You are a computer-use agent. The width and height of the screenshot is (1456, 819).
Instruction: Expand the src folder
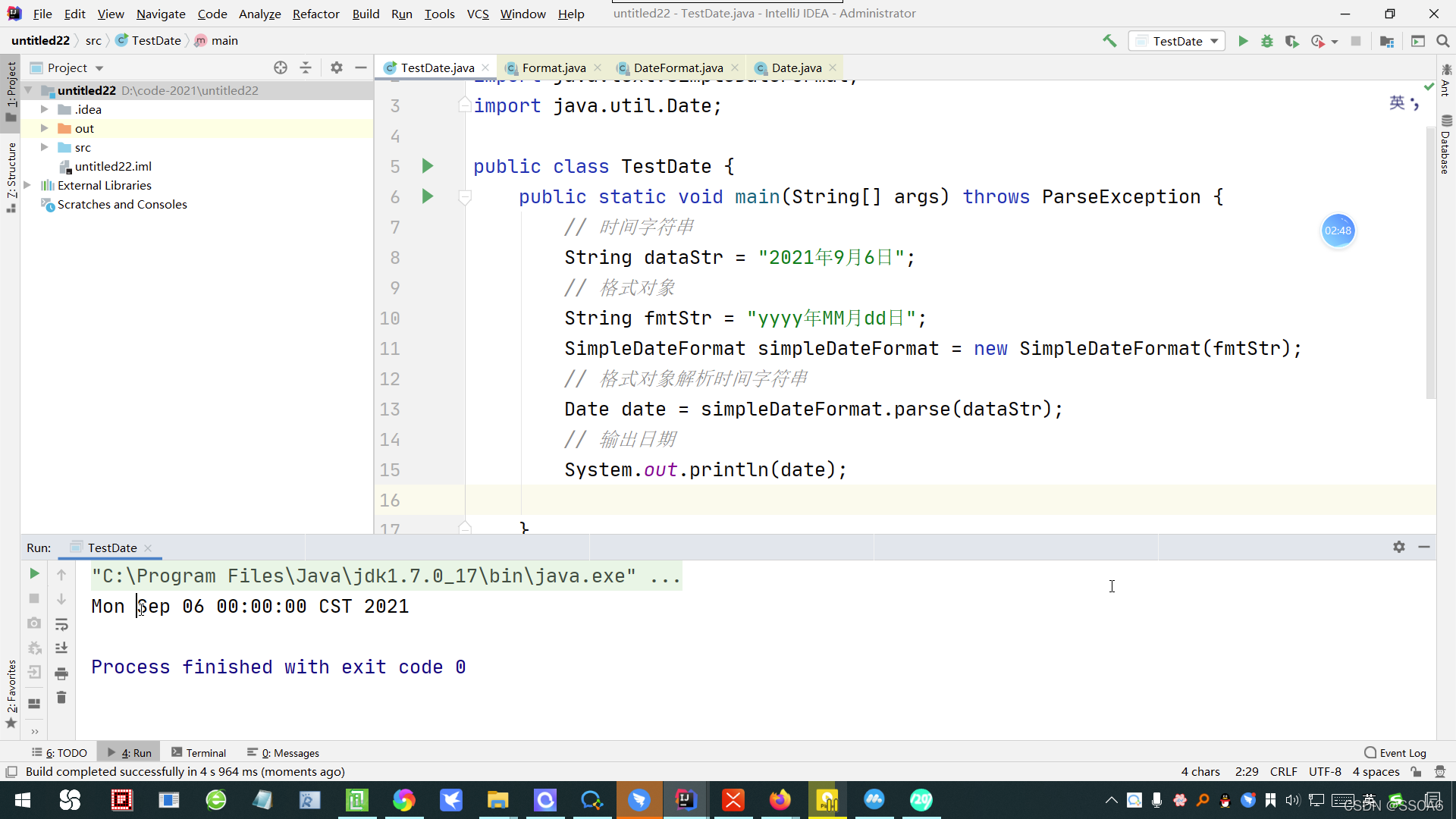[45, 147]
